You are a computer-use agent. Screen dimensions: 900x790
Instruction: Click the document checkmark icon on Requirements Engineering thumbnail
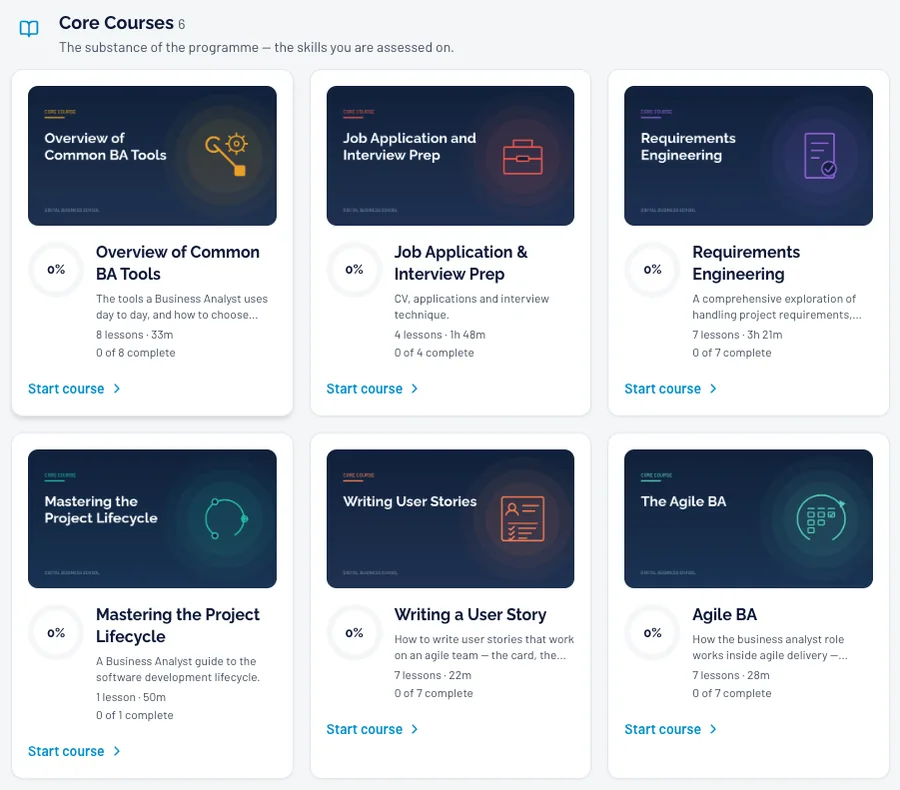[x=820, y=156]
